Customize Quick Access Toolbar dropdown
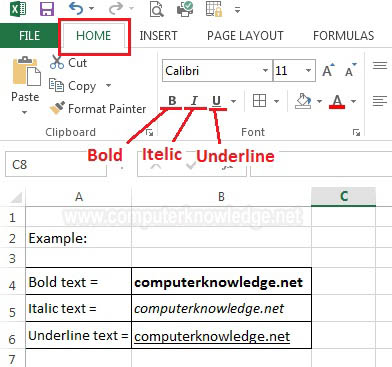The width and height of the screenshot is (392, 367). (237, 10)
